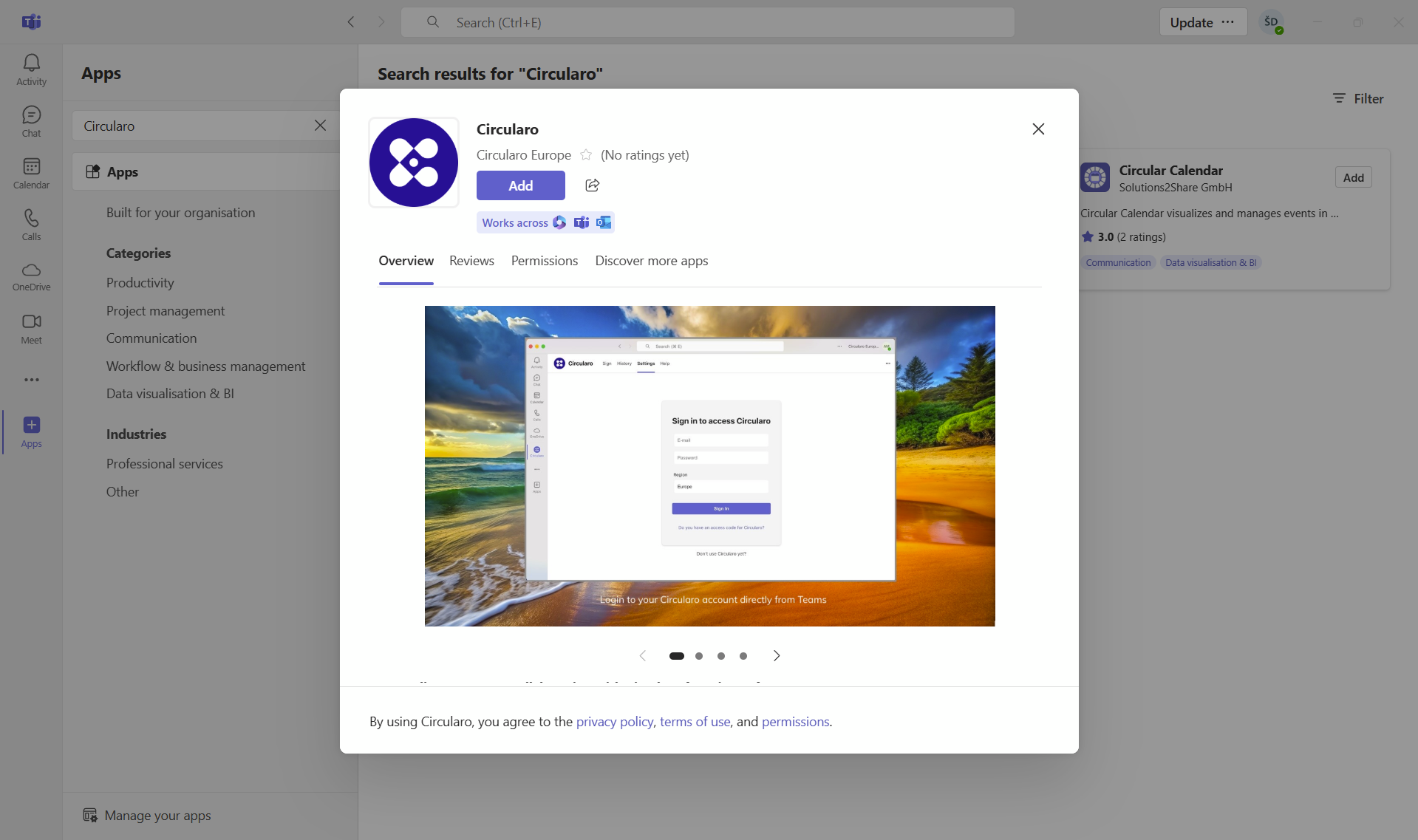Switch to the Reviews tab

coord(471,261)
